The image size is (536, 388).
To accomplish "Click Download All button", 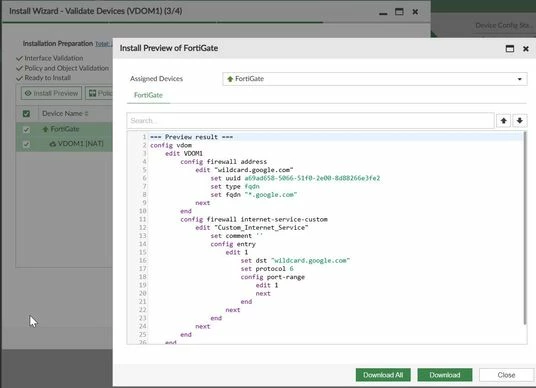I will 383,375.
